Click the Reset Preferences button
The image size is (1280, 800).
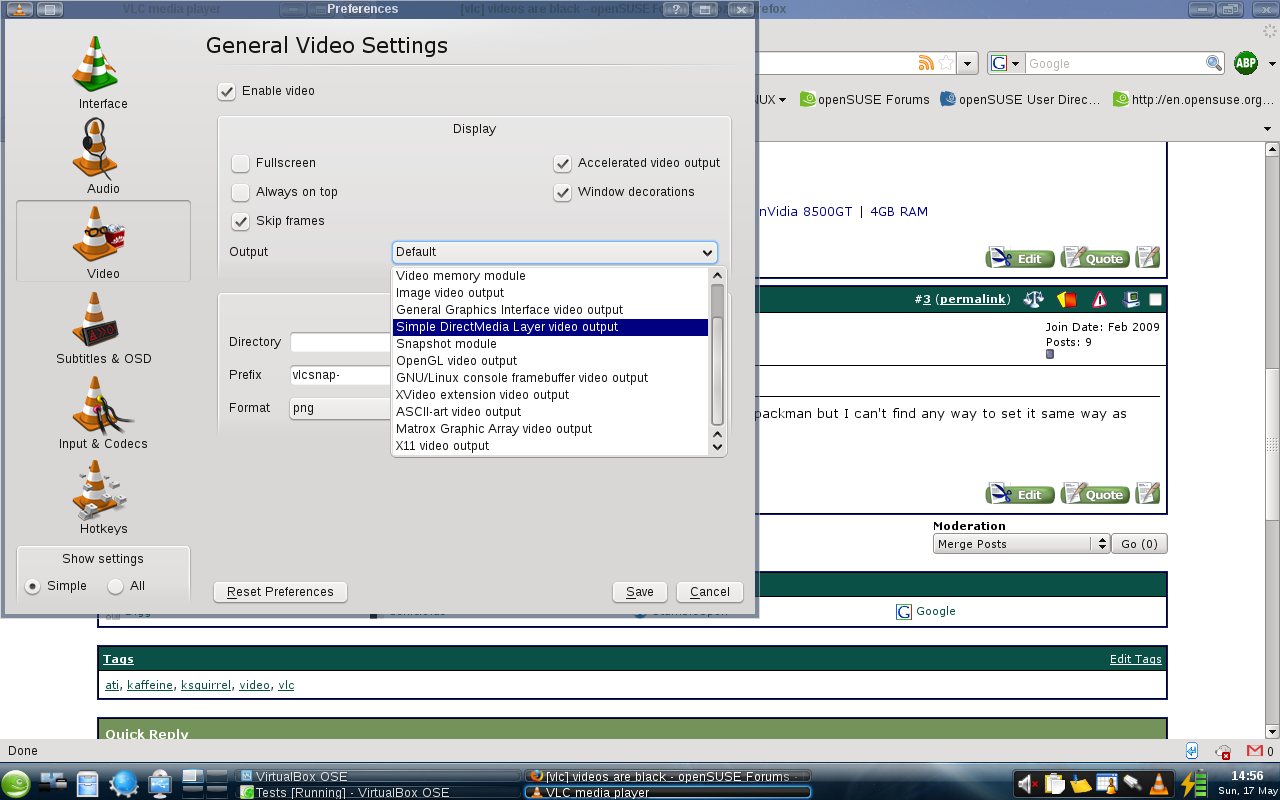tap(280, 592)
